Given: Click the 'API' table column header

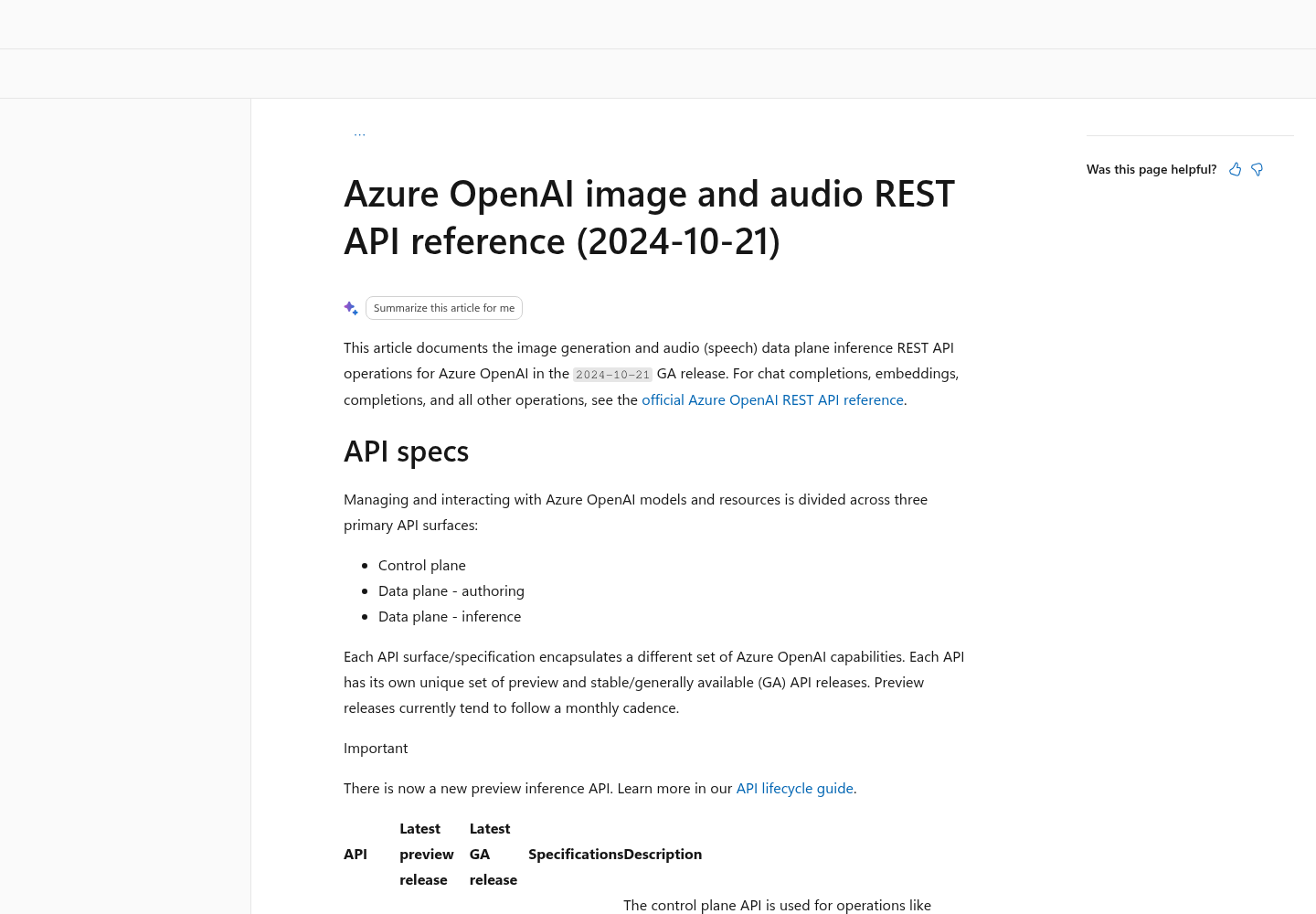Looking at the screenshot, I should 356,854.
